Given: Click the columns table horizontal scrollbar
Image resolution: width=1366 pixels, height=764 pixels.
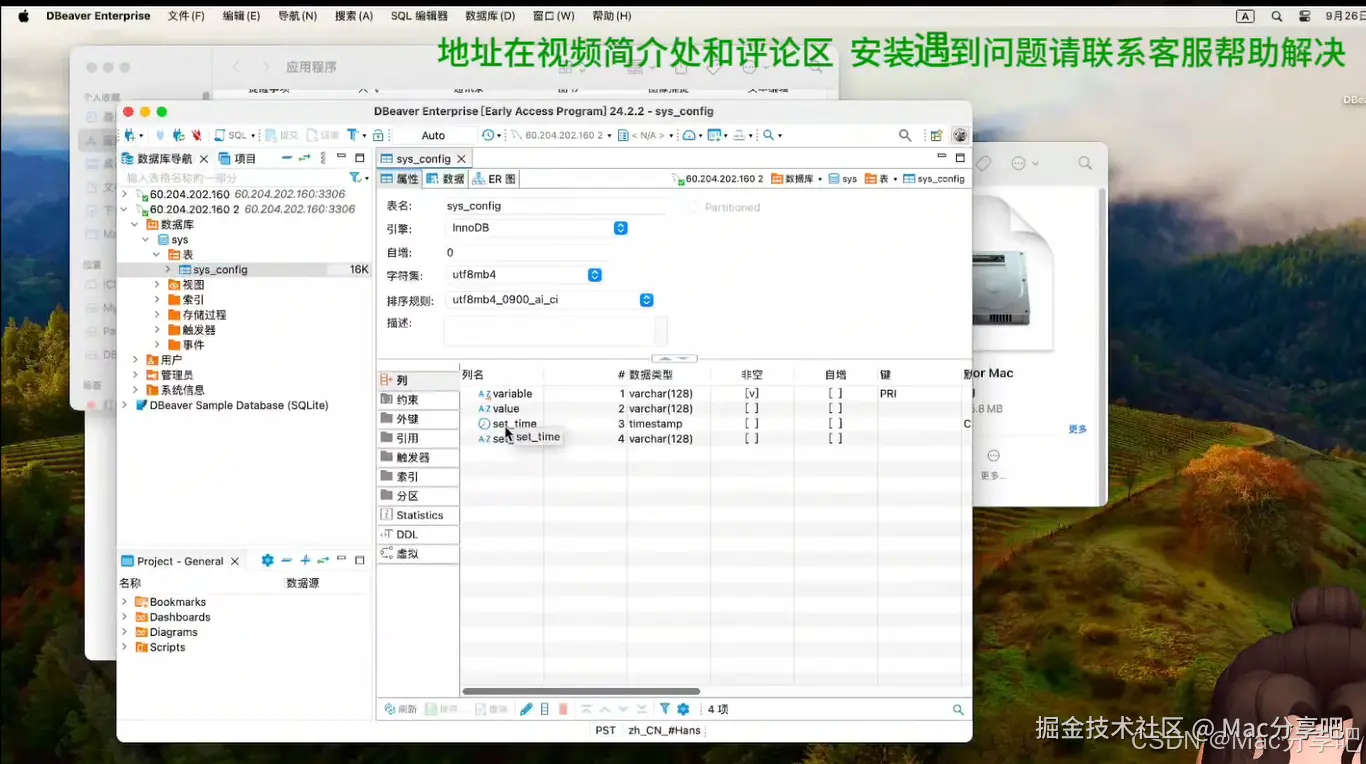Looking at the screenshot, I should click(x=581, y=691).
